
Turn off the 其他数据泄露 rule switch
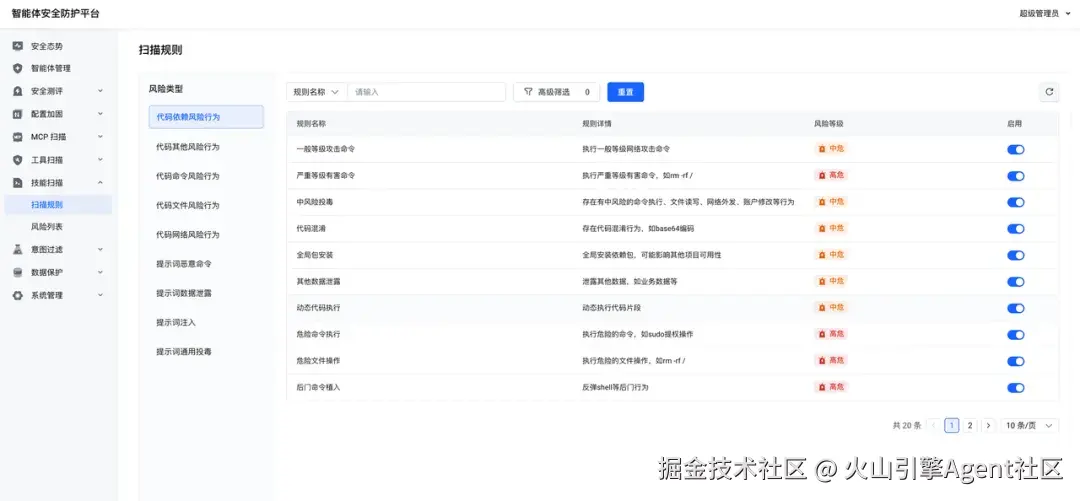pyautogui.click(x=1015, y=282)
